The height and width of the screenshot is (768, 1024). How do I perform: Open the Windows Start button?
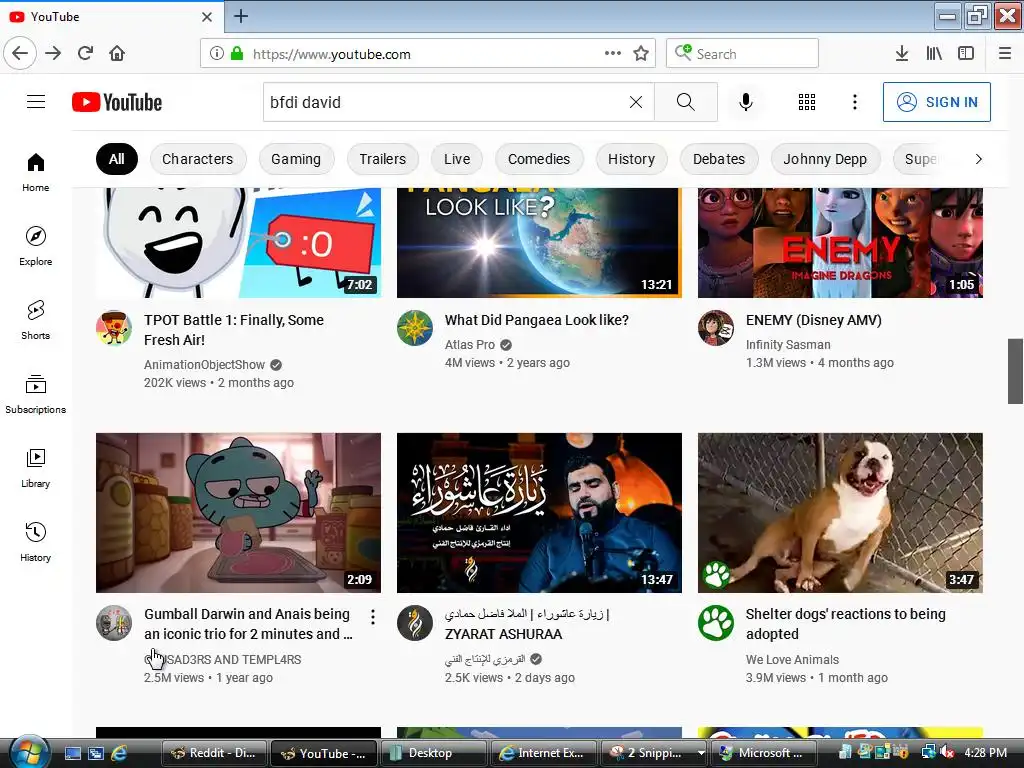point(29,752)
